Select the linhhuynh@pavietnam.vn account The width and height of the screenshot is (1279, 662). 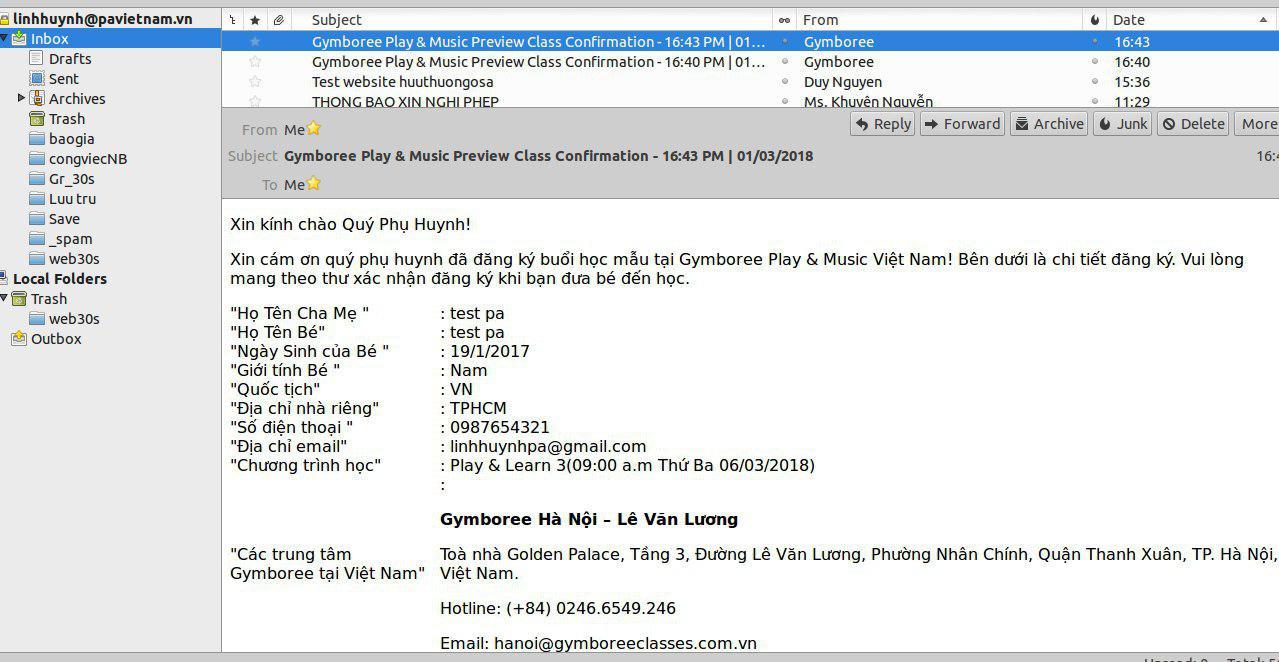click(102, 19)
